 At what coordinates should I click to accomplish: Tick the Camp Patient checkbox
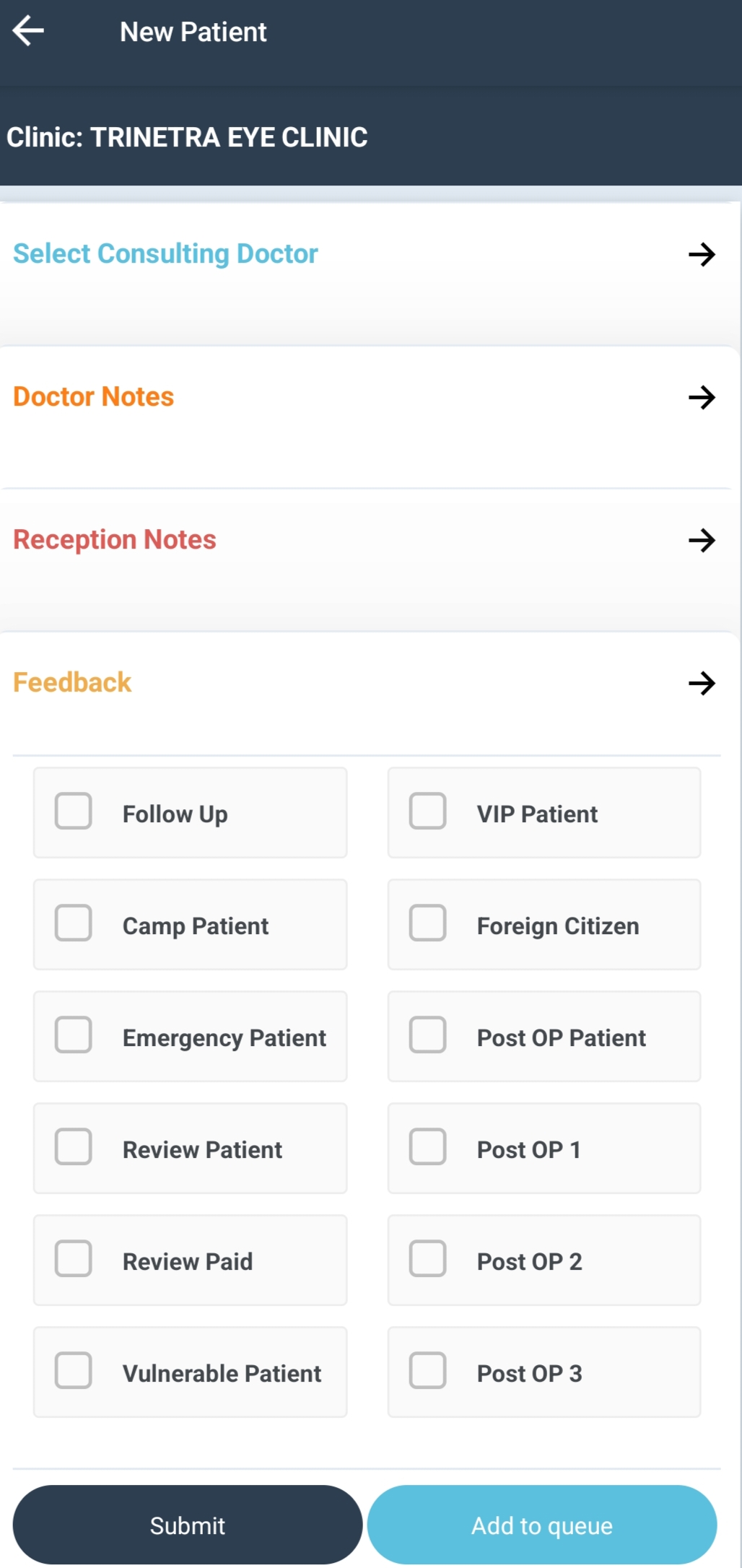74,923
